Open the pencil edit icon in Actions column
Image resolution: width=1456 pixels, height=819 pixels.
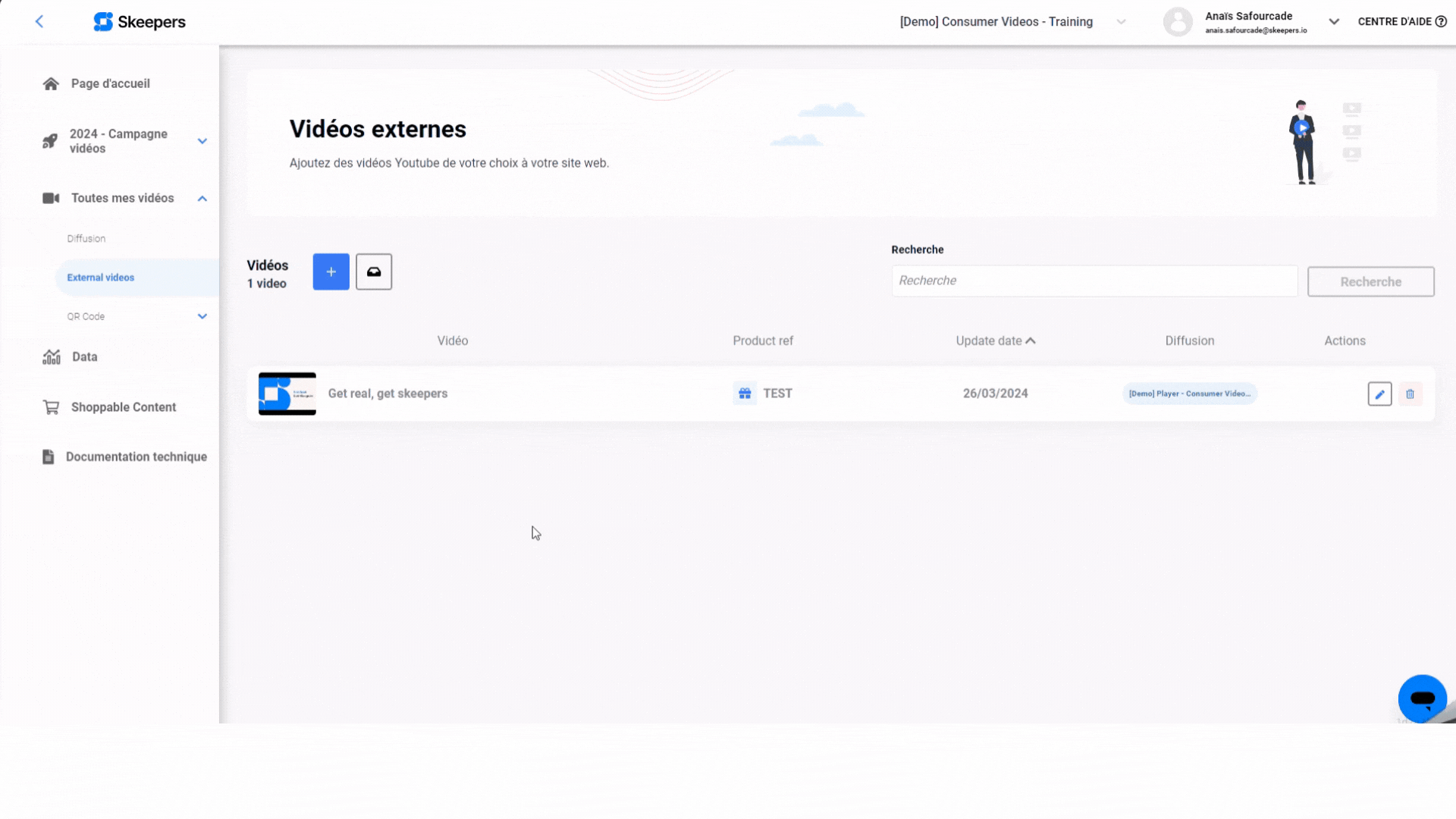pyautogui.click(x=1379, y=394)
